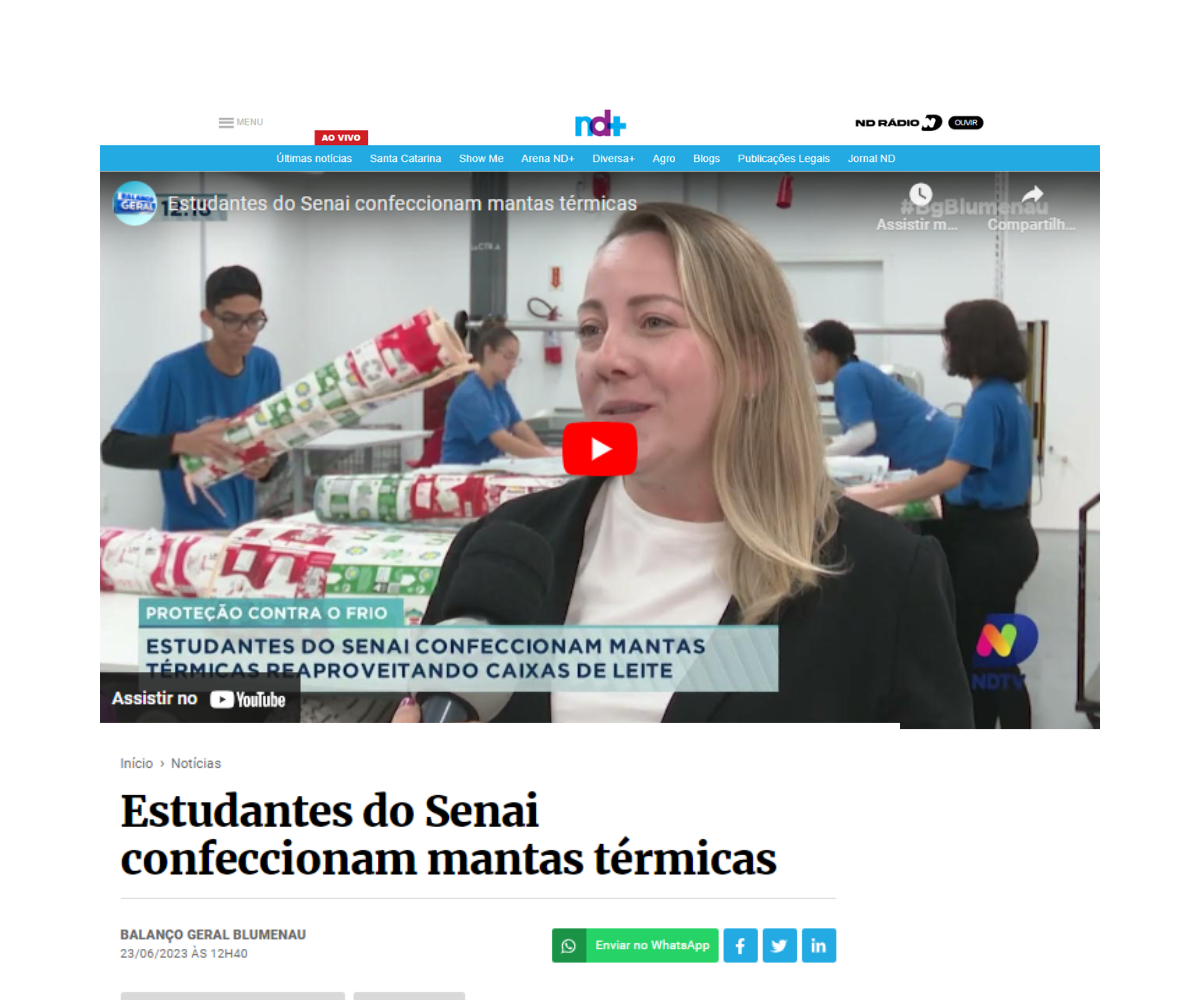Go to Início breadcrumb
Viewport: 1200px width, 1000px height.
[137, 763]
